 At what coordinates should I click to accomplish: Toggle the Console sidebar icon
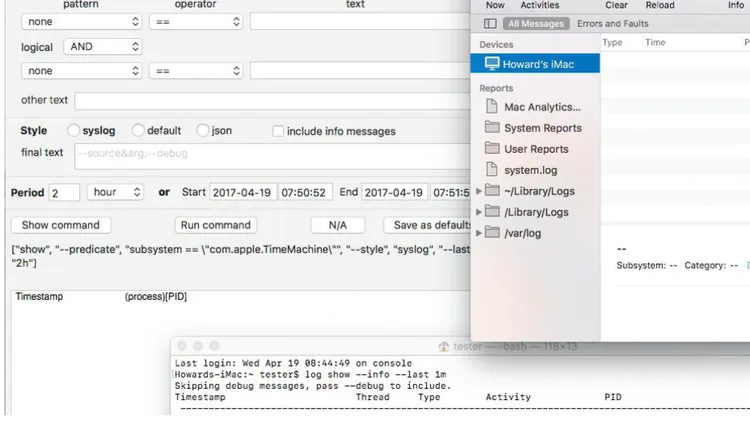(490, 23)
